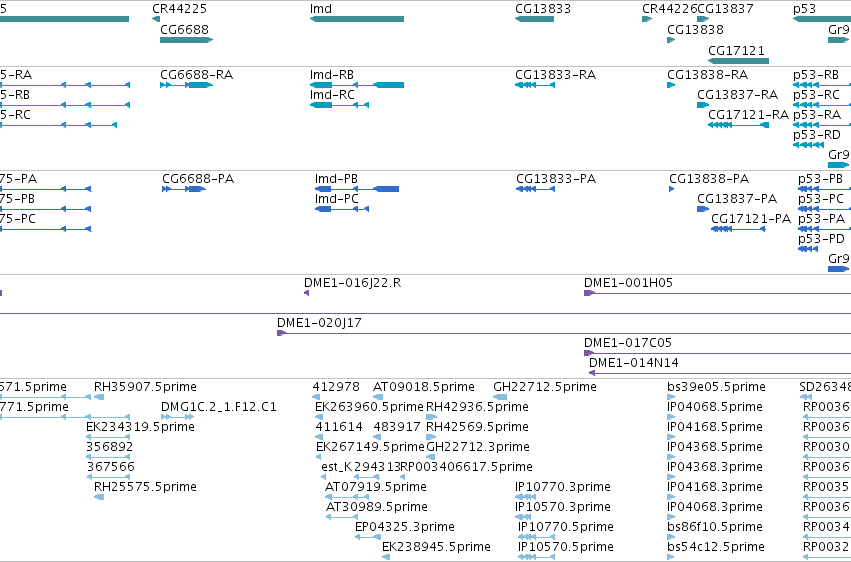This screenshot has height=562, width=851.
Task: Select the EK234319.5prime EST label
Action: tap(140, 427)
